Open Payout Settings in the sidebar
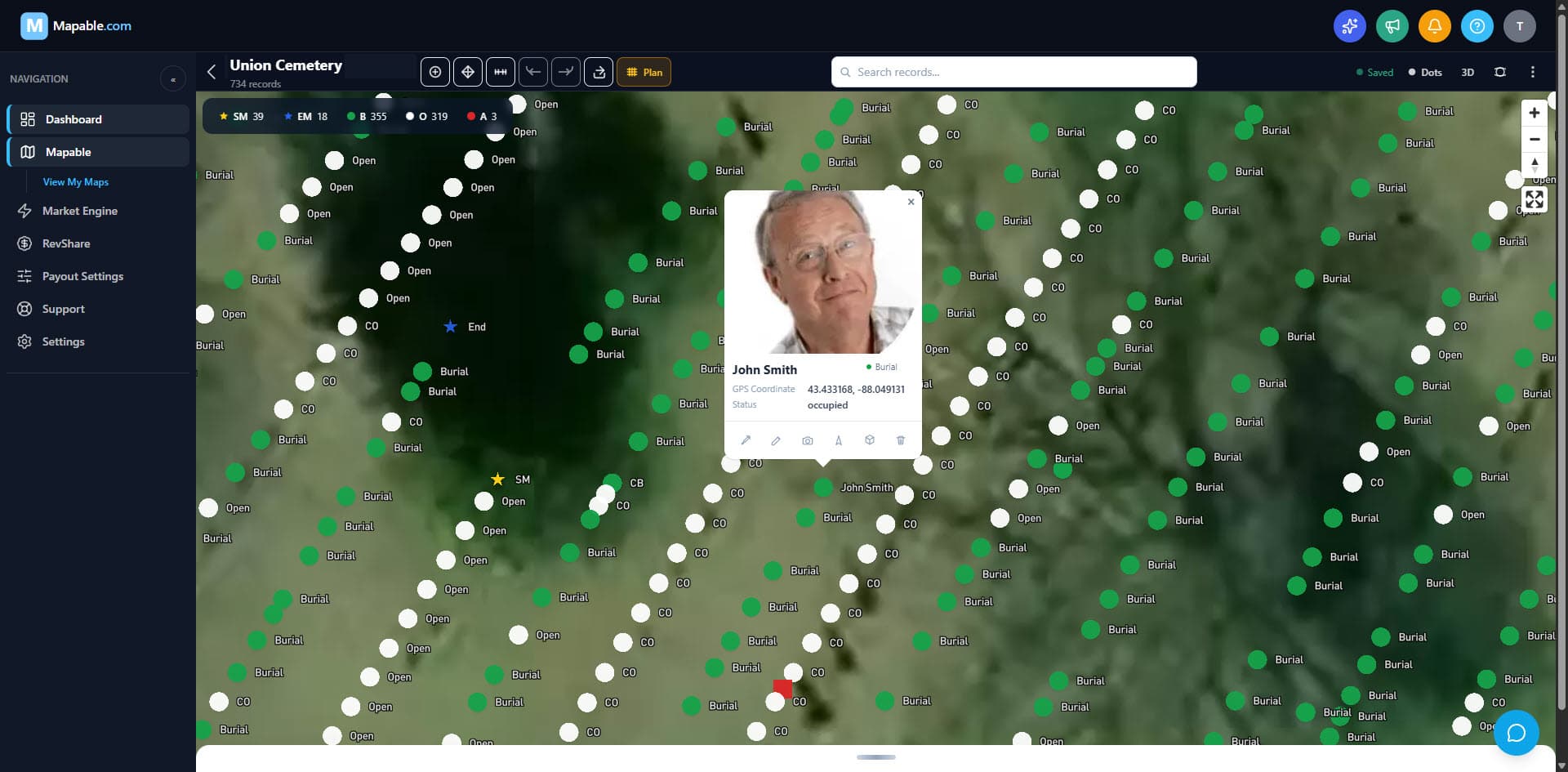Viewport: 1568px width, 772px height. click(82, 276)
